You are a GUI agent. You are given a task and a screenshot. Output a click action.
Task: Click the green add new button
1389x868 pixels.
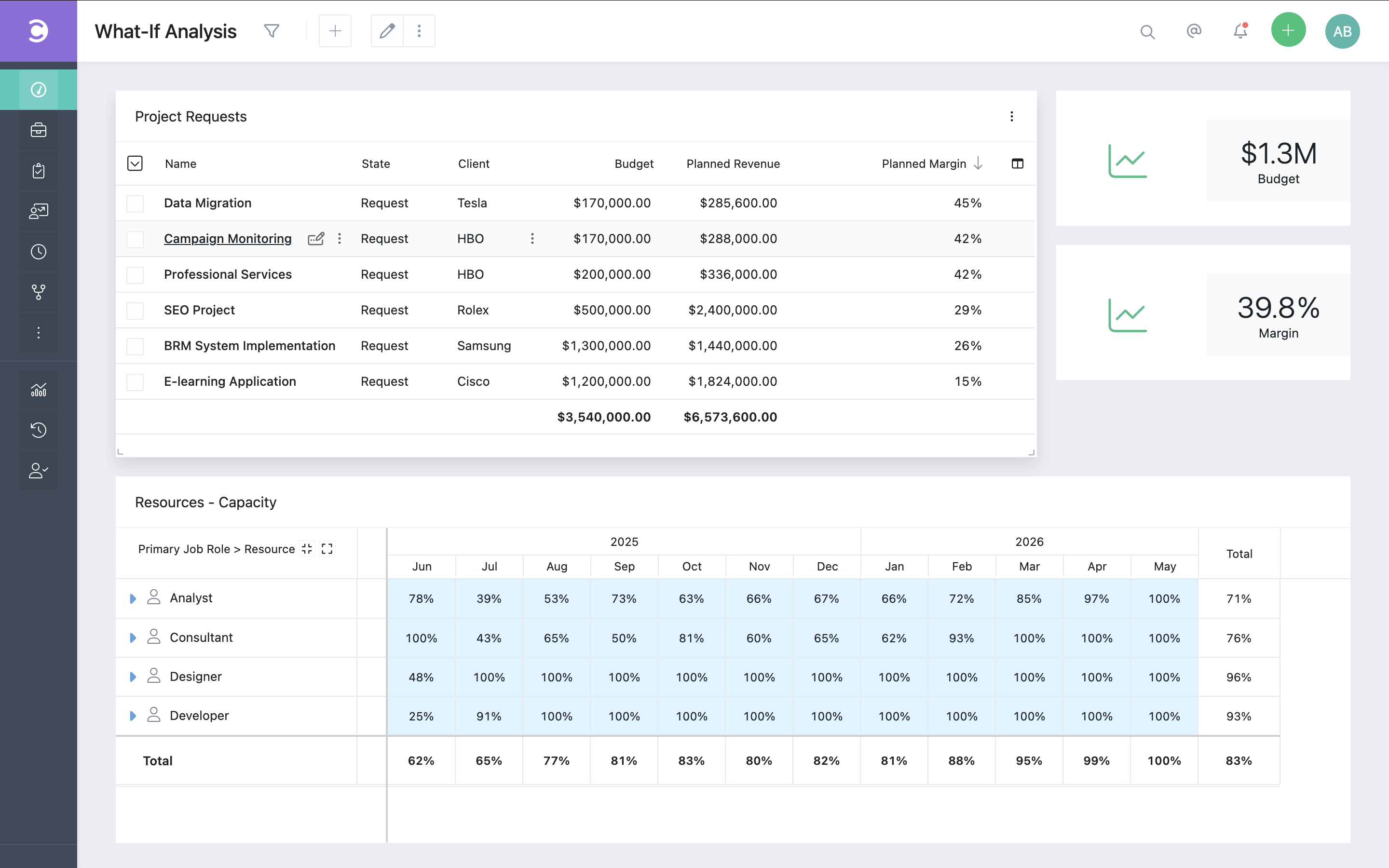click(x=1288, y=31)
